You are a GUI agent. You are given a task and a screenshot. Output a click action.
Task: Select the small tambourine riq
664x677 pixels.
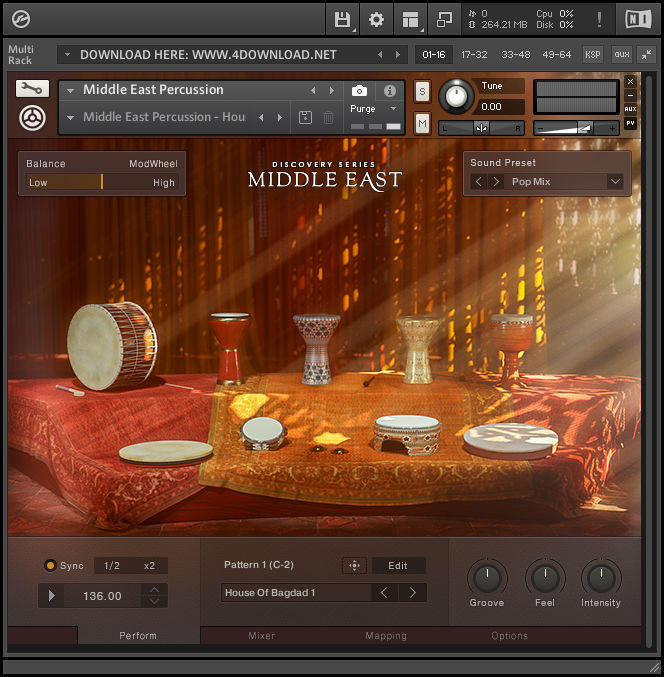(263, 433)
